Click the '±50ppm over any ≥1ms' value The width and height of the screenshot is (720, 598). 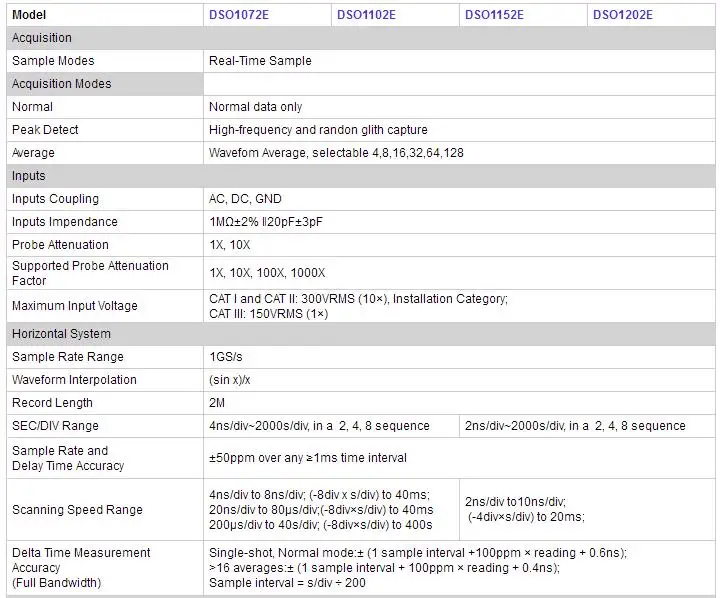pos(308,458)
